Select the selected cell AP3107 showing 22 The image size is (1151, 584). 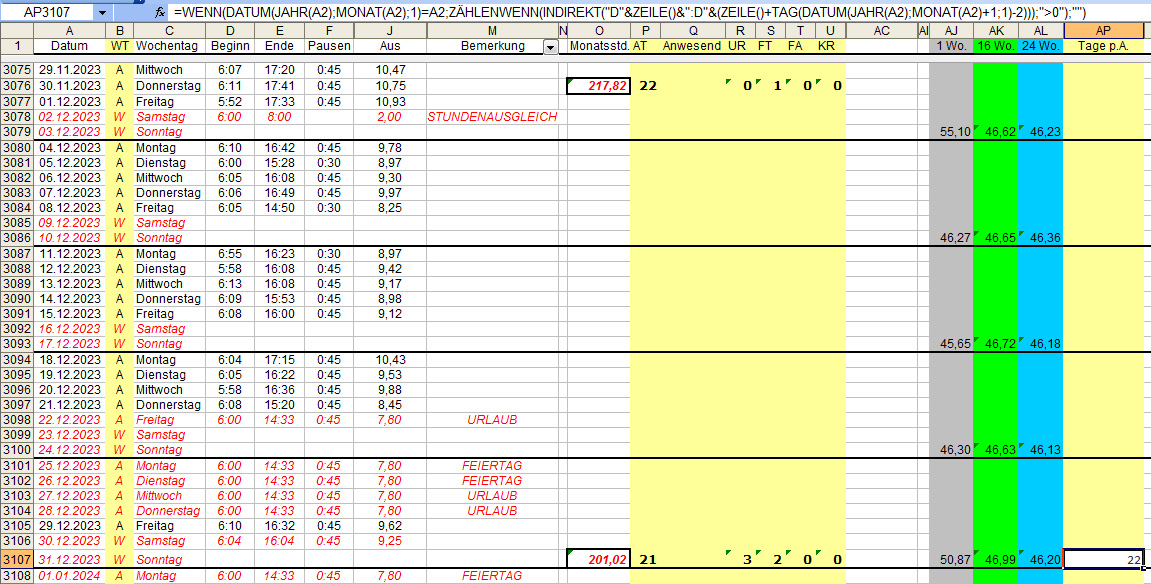1103,560
